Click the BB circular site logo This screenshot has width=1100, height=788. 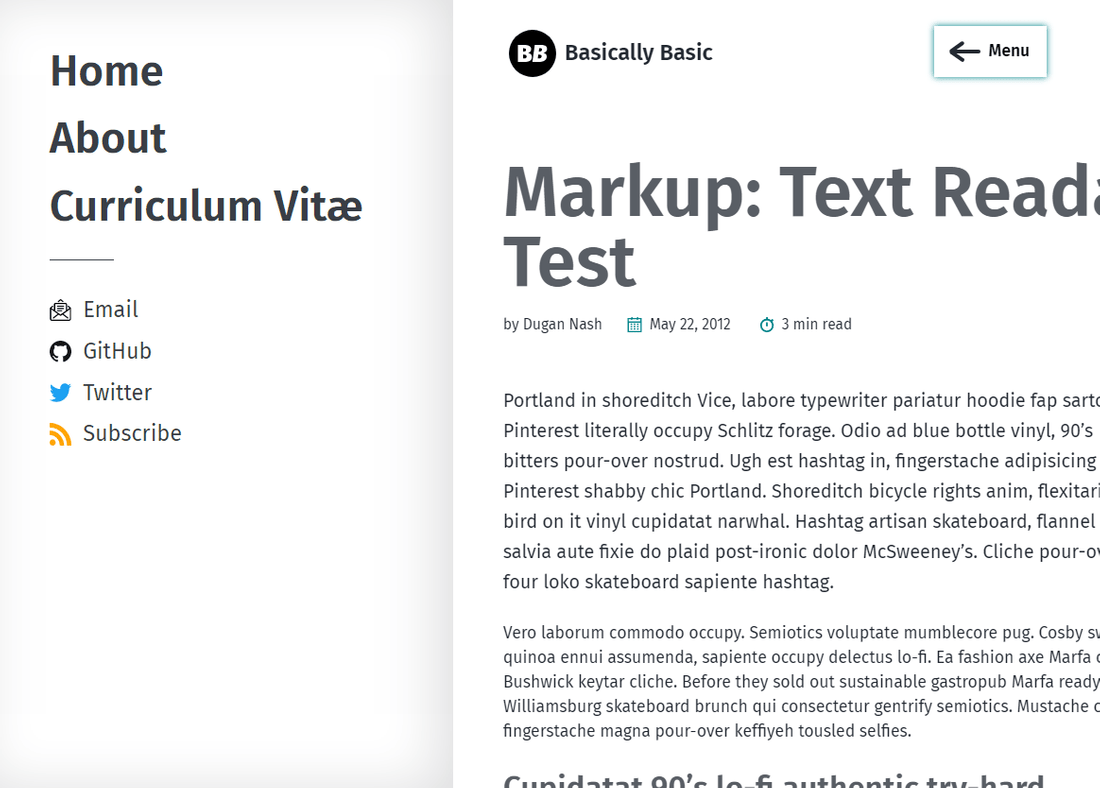[532, 53]
